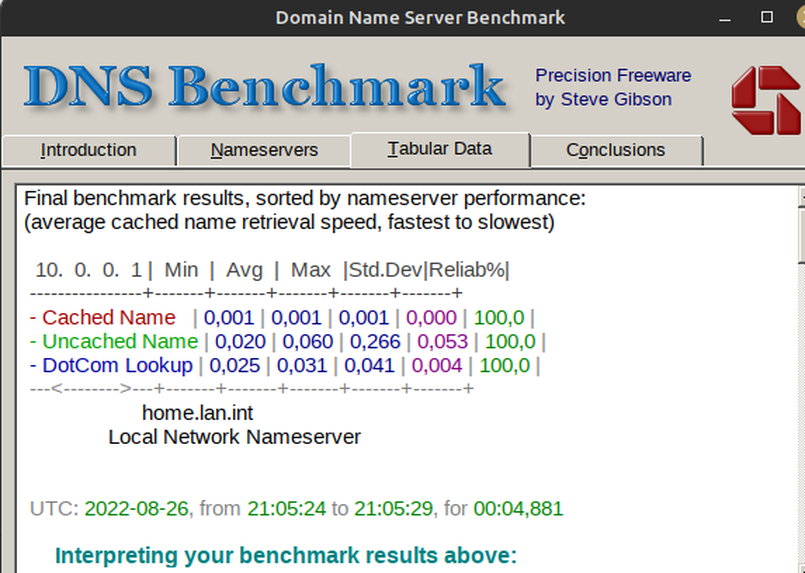The height and width of the screenshot is (573, 805).
Task: Click the window title 'Domain Name Server Benchmark'
Action: (420, 18)
